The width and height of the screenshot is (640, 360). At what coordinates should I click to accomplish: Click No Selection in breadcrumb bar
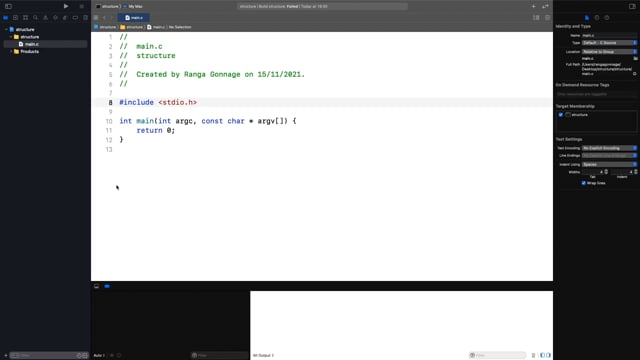click(180, 27)
